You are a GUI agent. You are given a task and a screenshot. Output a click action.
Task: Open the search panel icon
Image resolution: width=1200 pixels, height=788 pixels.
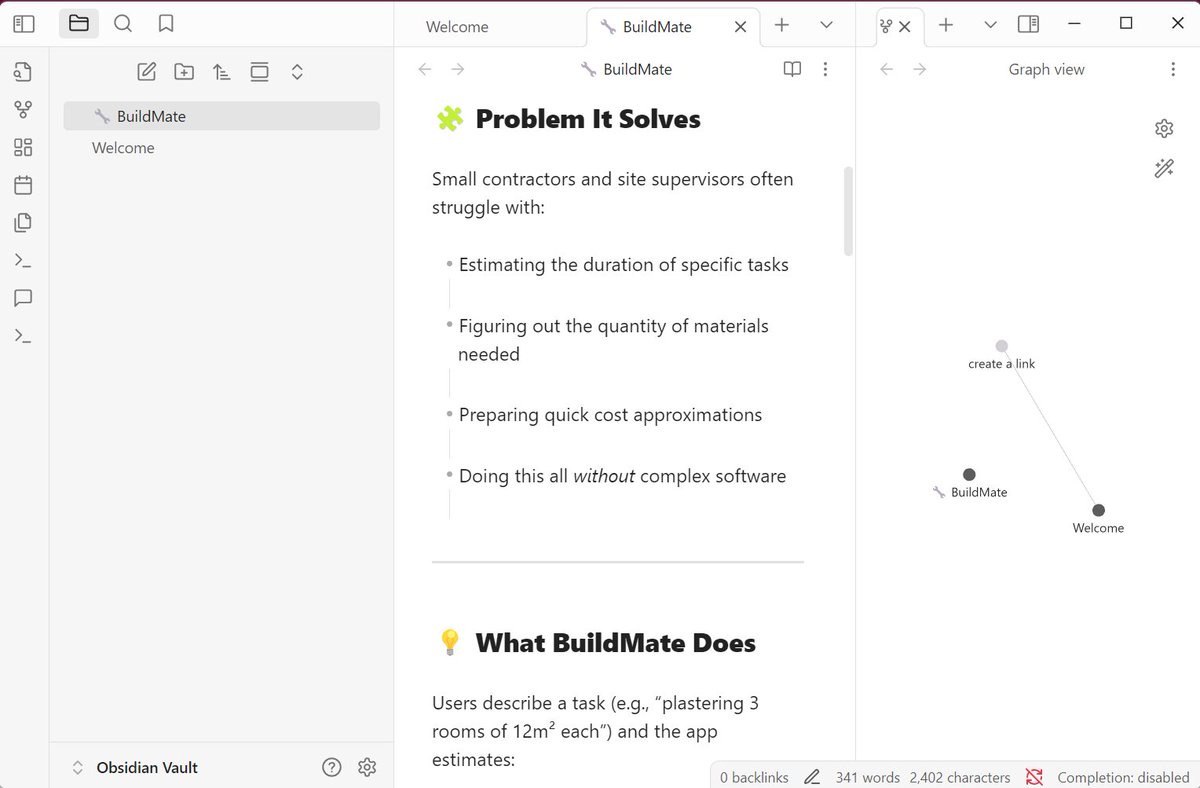coord(123,23)
